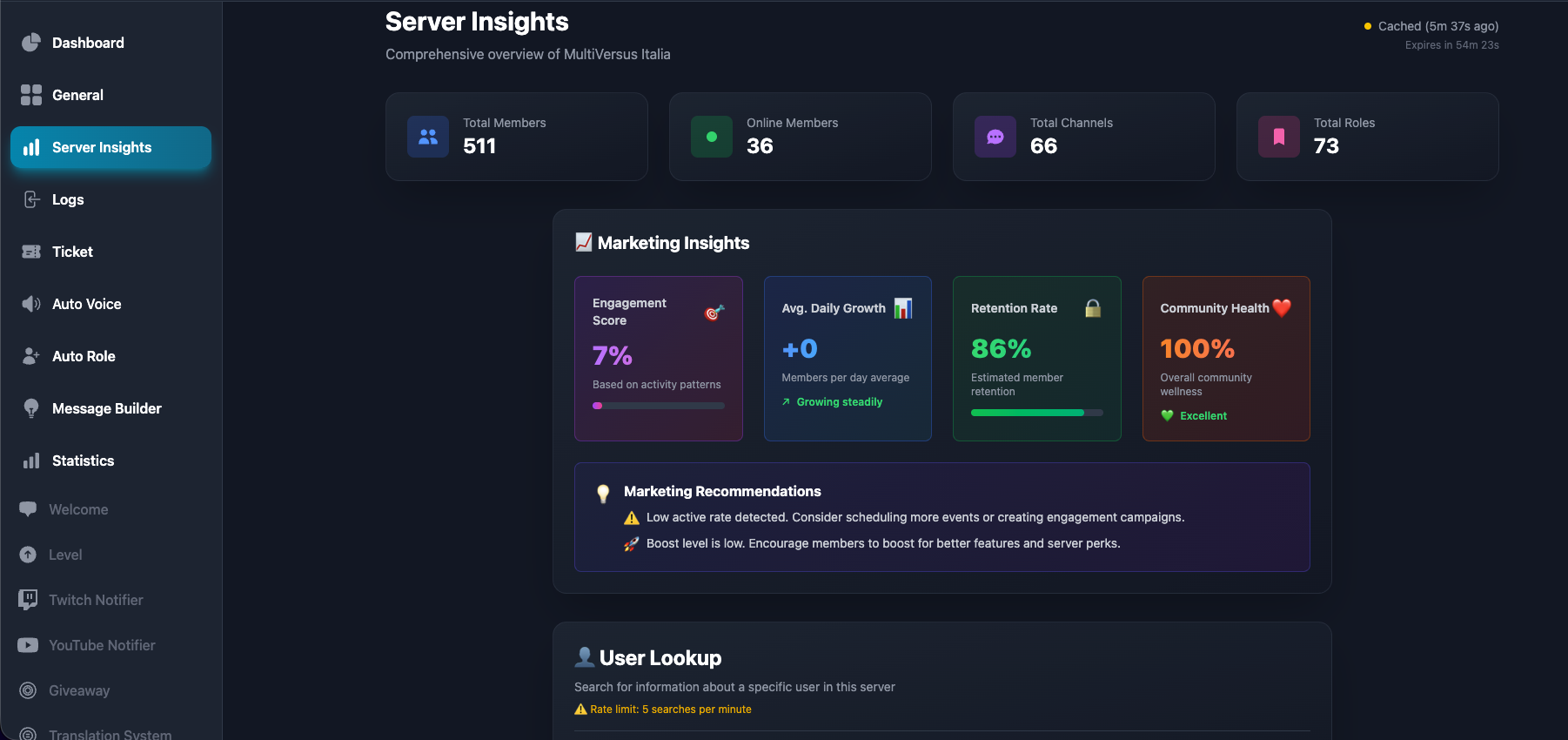Screen dimensions: 1568x740
Task: Click the Logs sidebar icon
Action: coord(31,199)
